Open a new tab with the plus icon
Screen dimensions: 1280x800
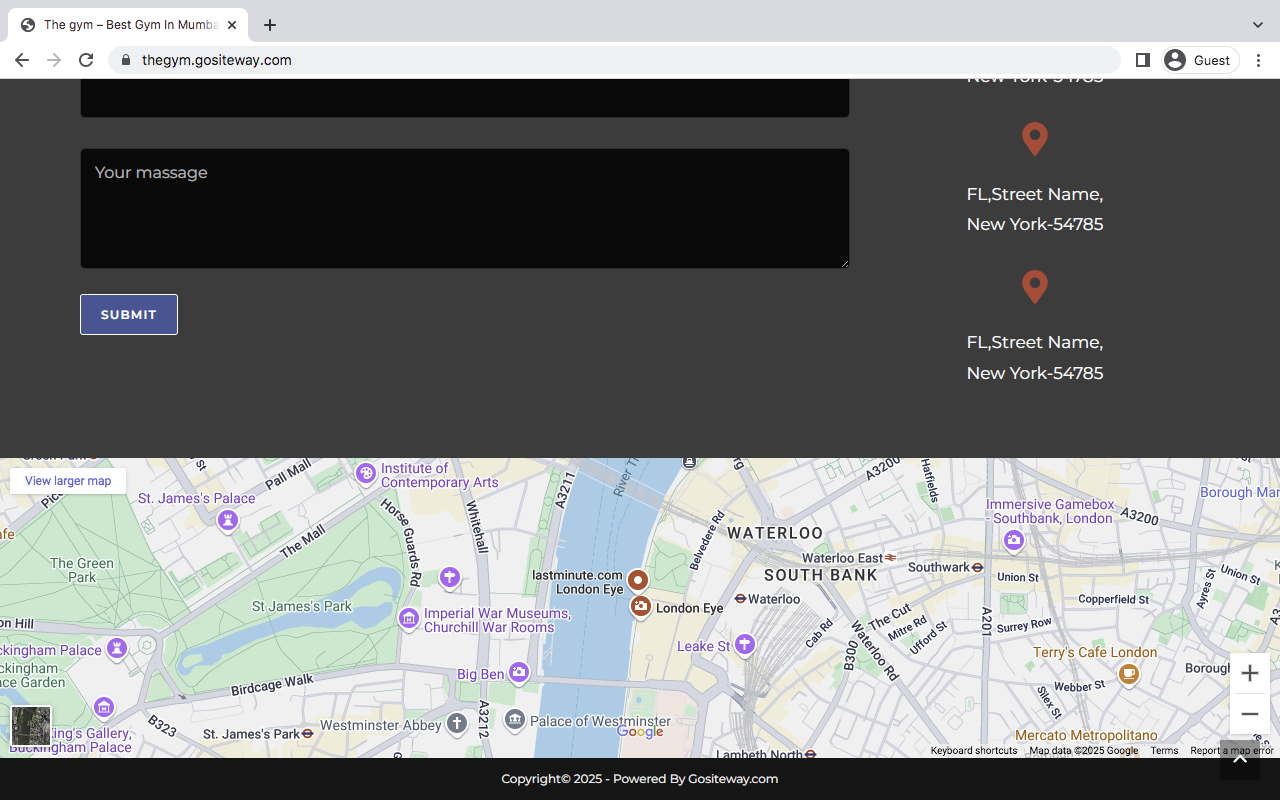(x=270, y=25)
